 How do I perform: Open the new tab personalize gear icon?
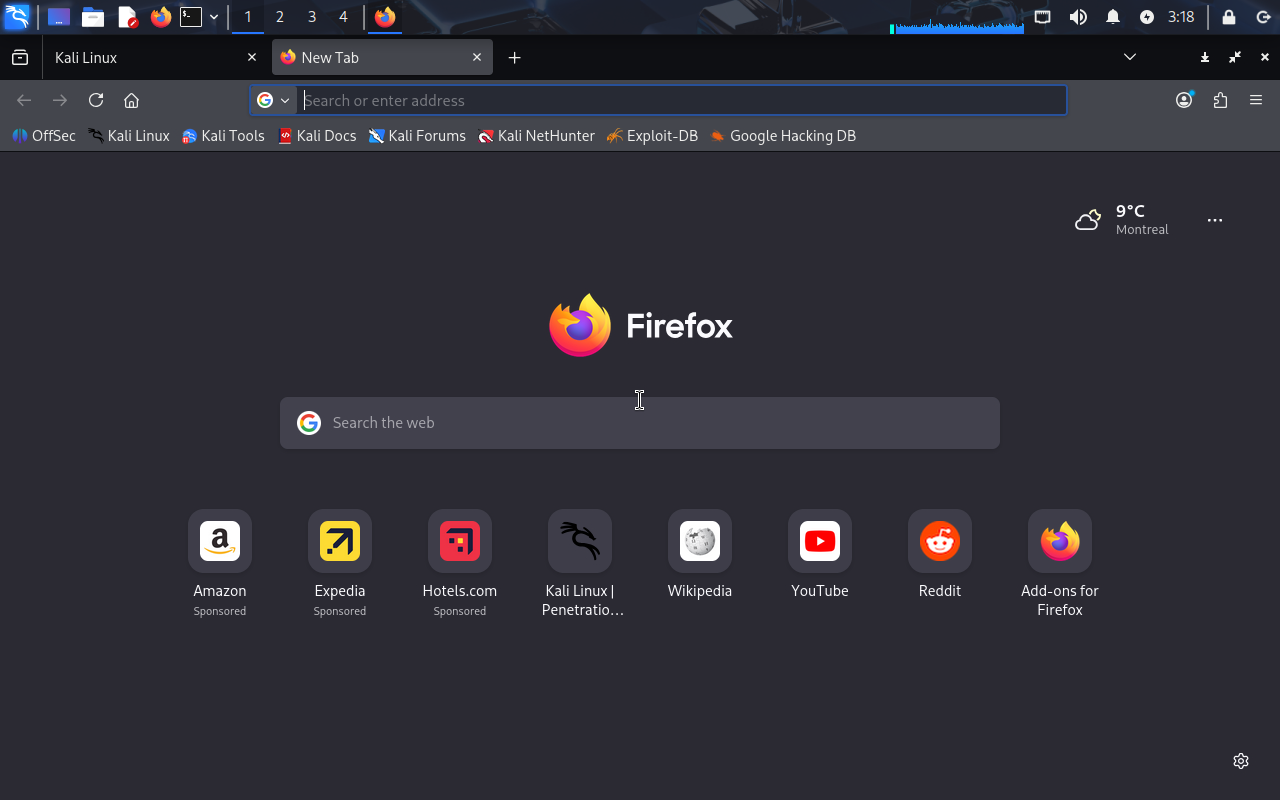click(x=1241, y=761)
